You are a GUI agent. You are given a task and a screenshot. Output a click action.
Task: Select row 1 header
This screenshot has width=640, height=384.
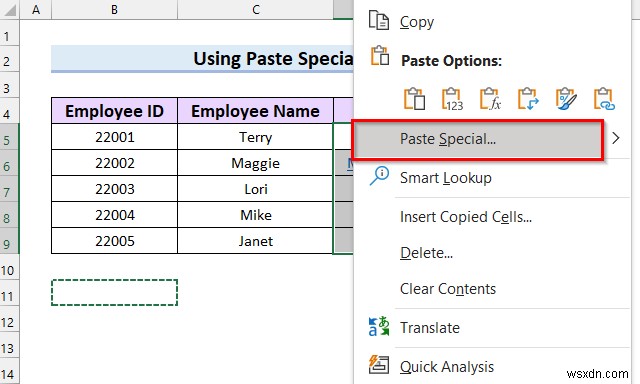9,33
